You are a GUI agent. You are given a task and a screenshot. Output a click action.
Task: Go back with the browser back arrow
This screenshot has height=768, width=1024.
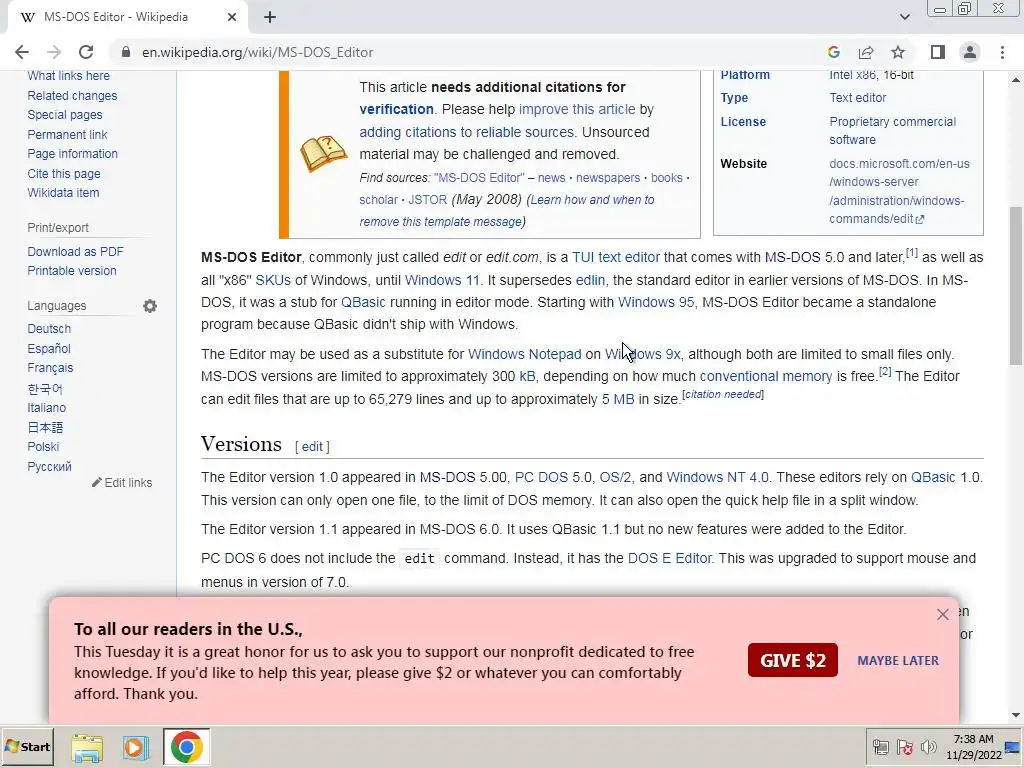point(22,52)
